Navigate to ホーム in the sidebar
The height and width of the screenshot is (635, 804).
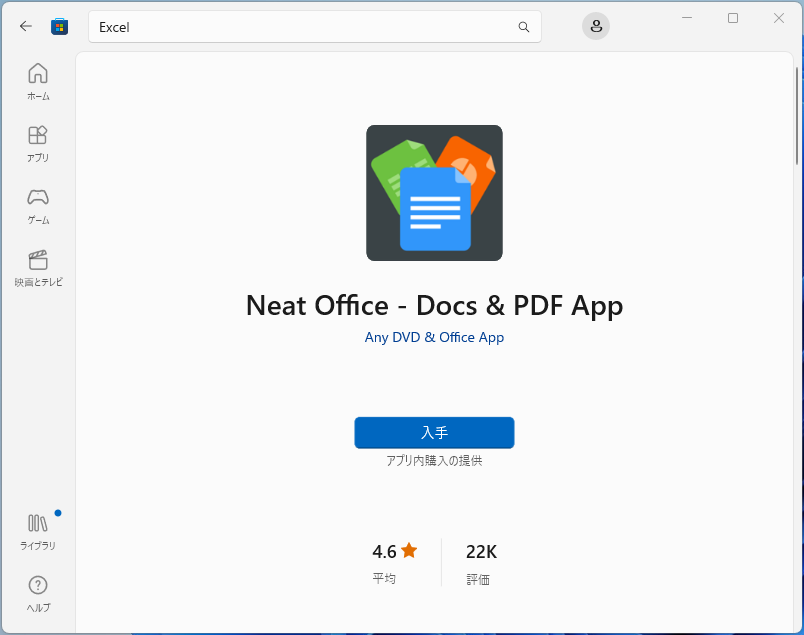(37, 80)
